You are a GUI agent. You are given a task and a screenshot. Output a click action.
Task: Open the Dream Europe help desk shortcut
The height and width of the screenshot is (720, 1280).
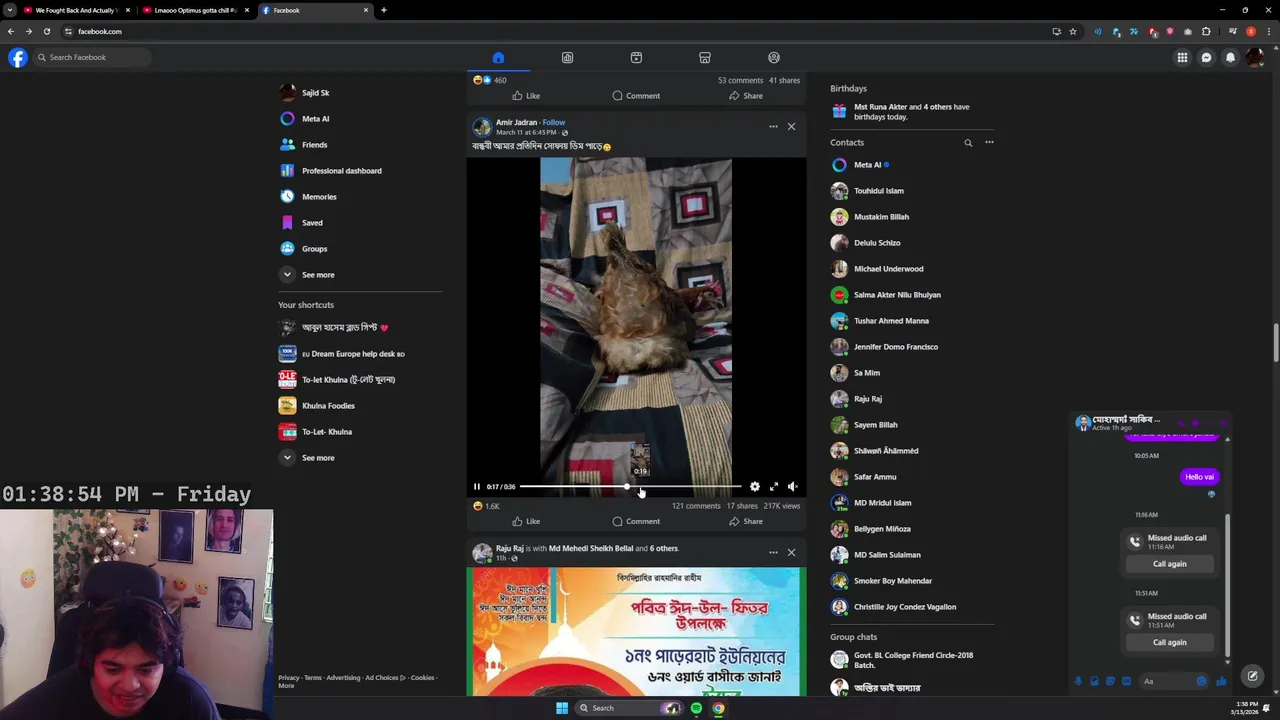(360, 353)
